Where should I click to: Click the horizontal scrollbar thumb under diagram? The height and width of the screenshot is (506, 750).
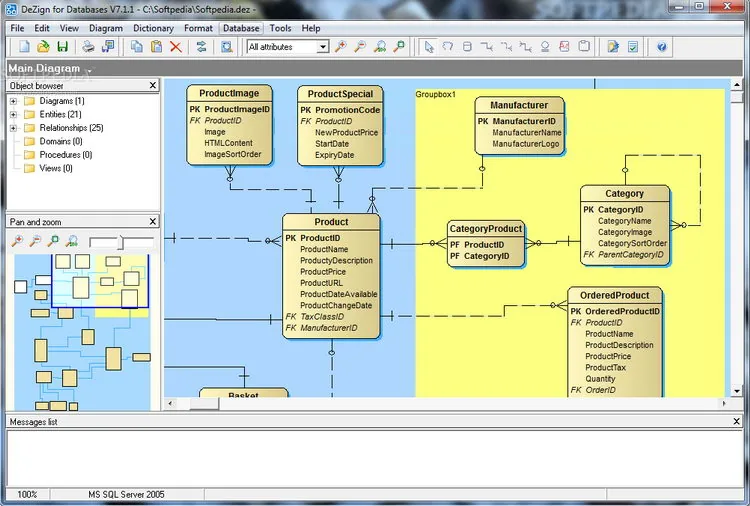coord(204,403)
